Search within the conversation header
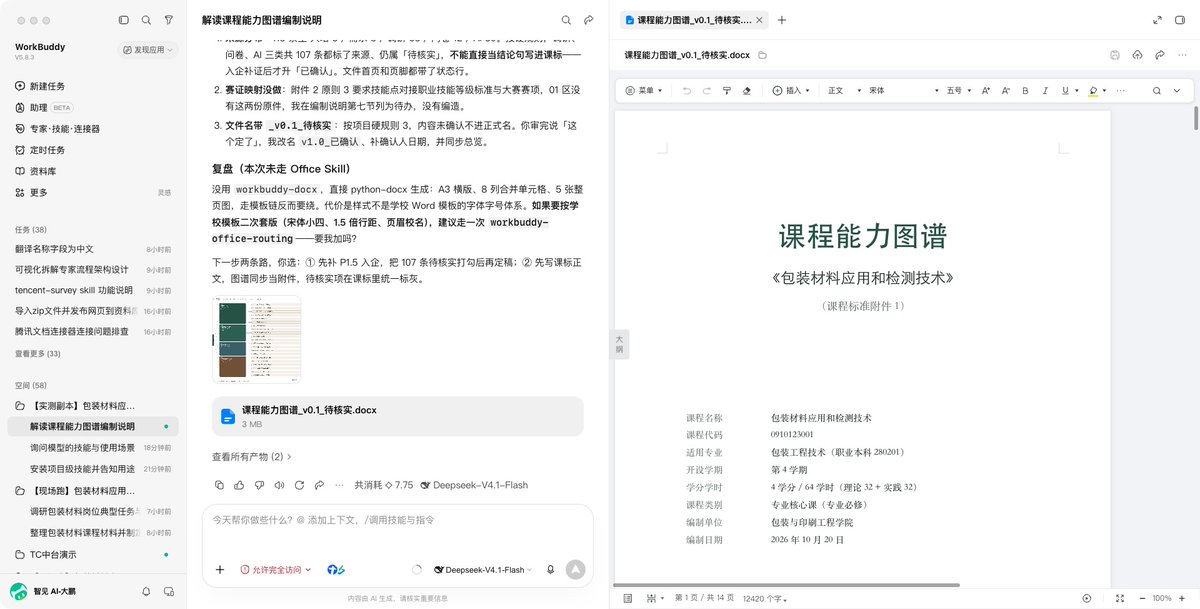The height and width of the screenshot is (609, 1200). [x=566, y=20]
